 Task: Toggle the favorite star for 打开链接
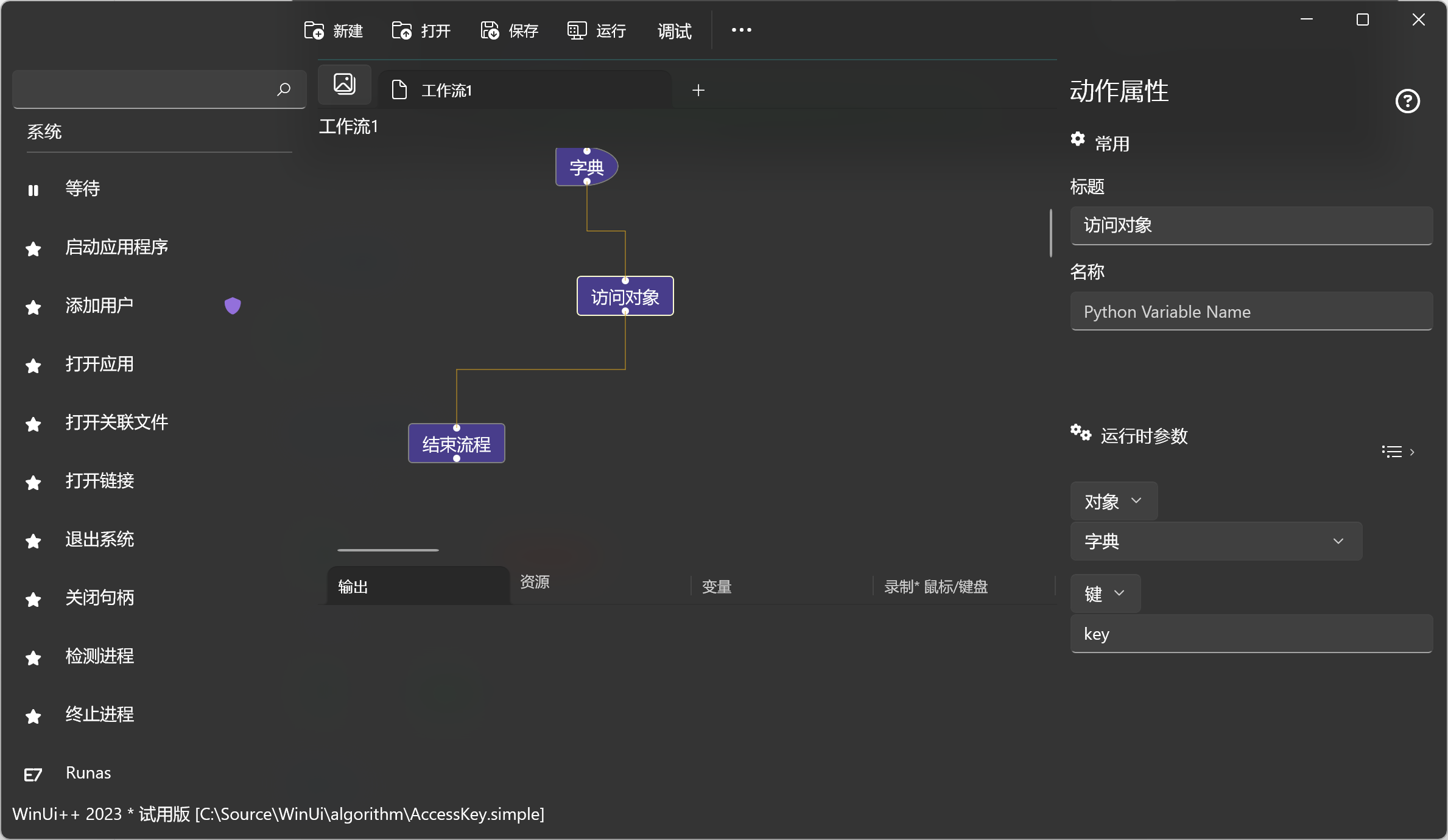(x=33, y=483)
